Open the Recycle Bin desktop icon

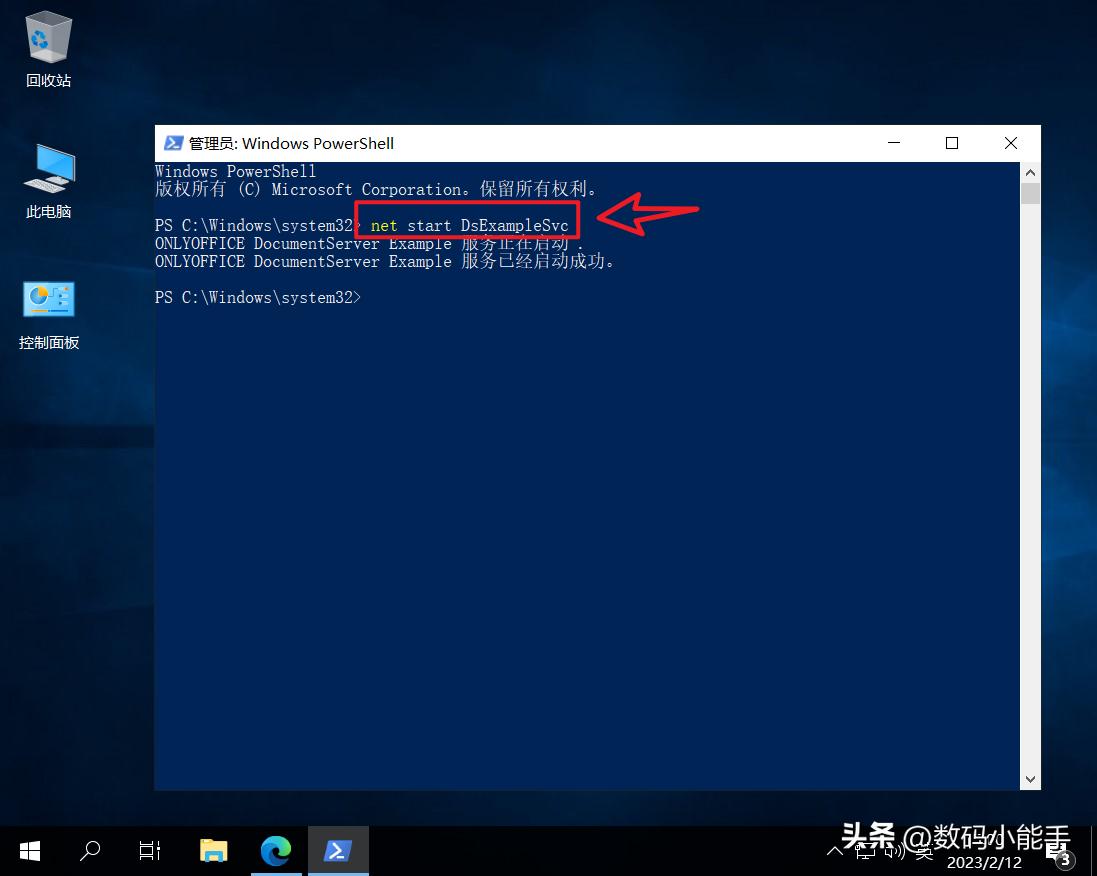[x=48, y=40]
